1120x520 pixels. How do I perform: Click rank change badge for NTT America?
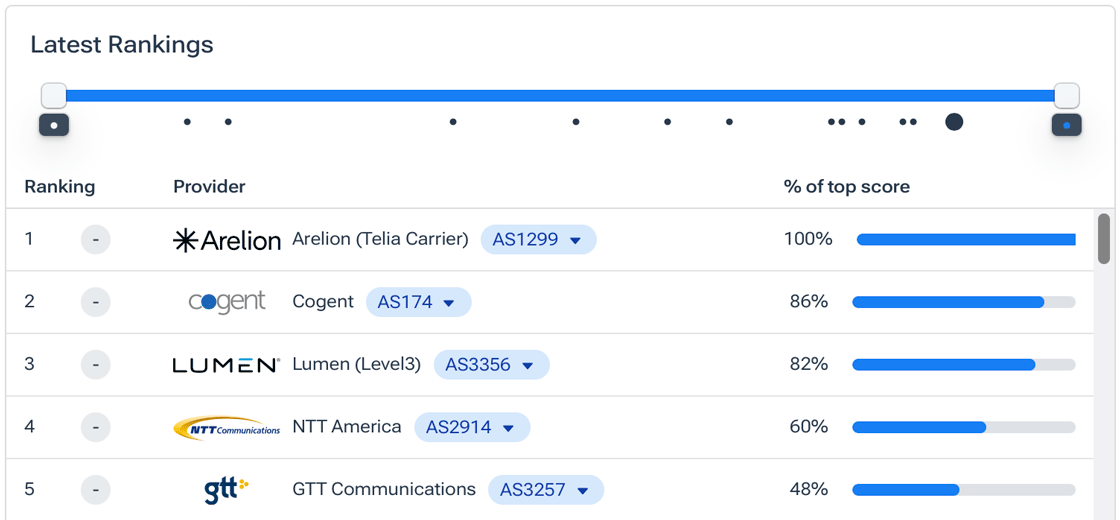tap(96, 427)
